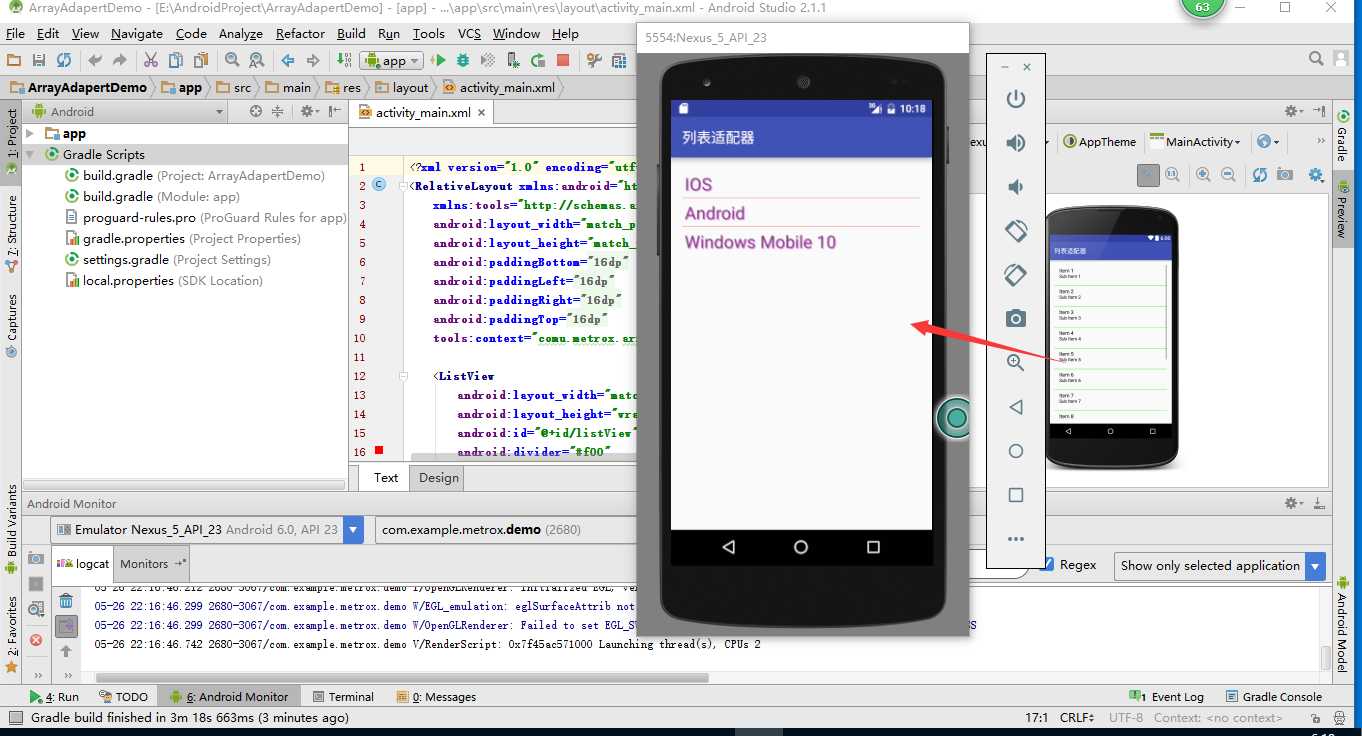
Task: Click the Synchronize refresh toolbar icon
Action: pos(64,60)
